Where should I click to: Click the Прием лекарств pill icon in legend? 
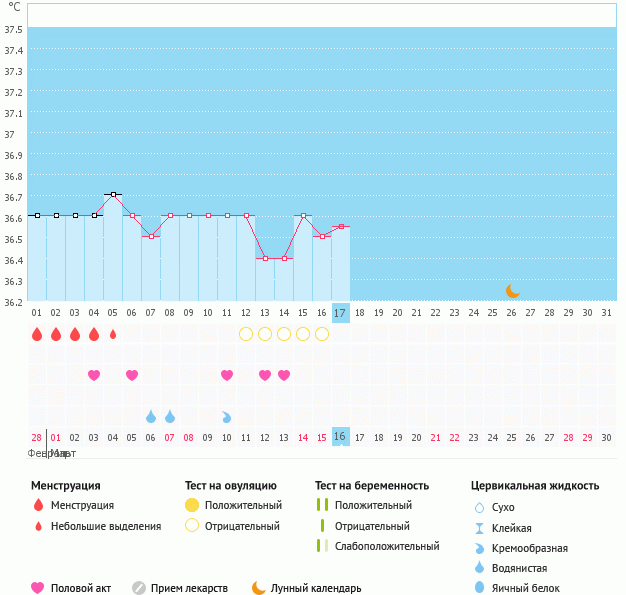click(x=139, y=588)
